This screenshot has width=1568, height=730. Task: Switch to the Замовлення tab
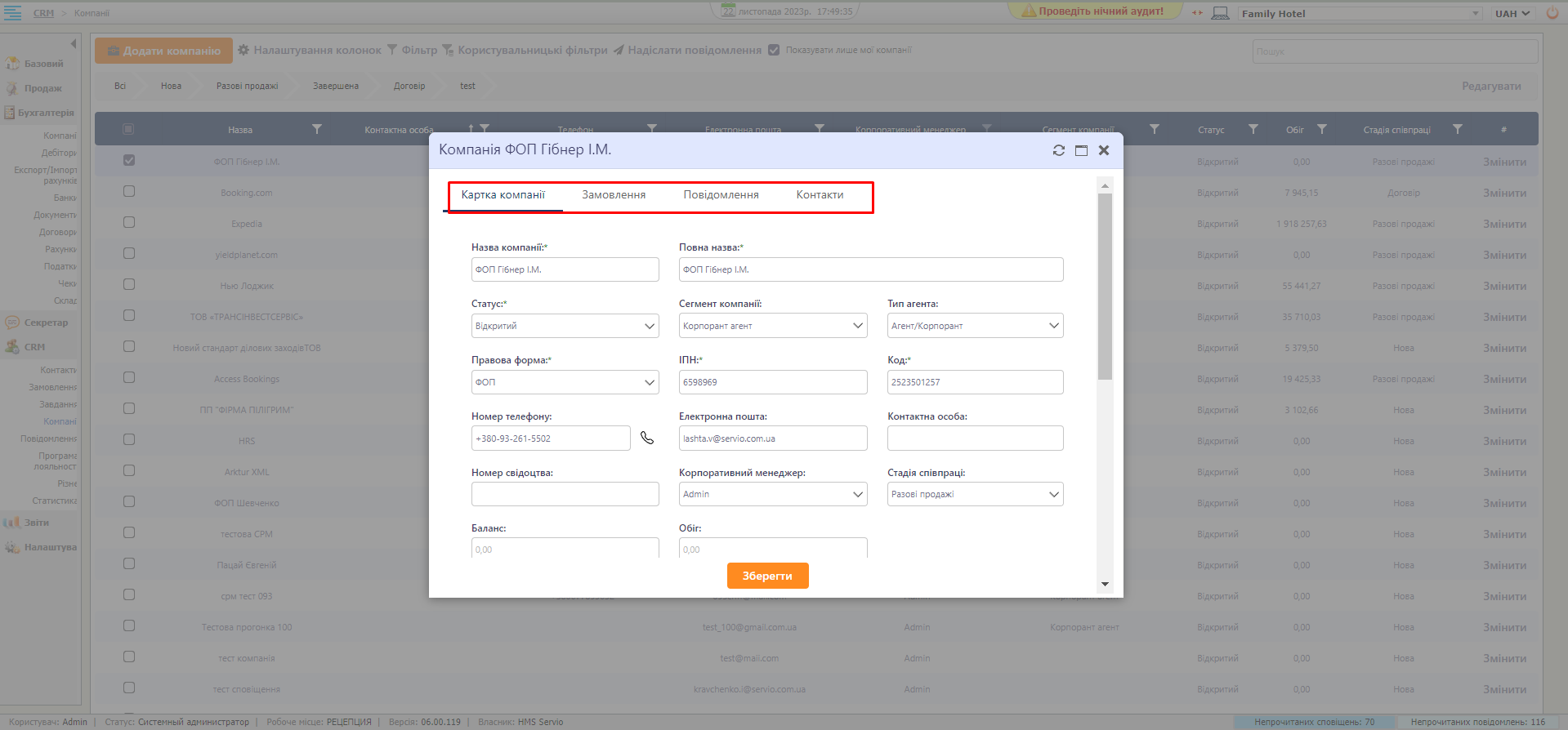(x=614, y=195)
